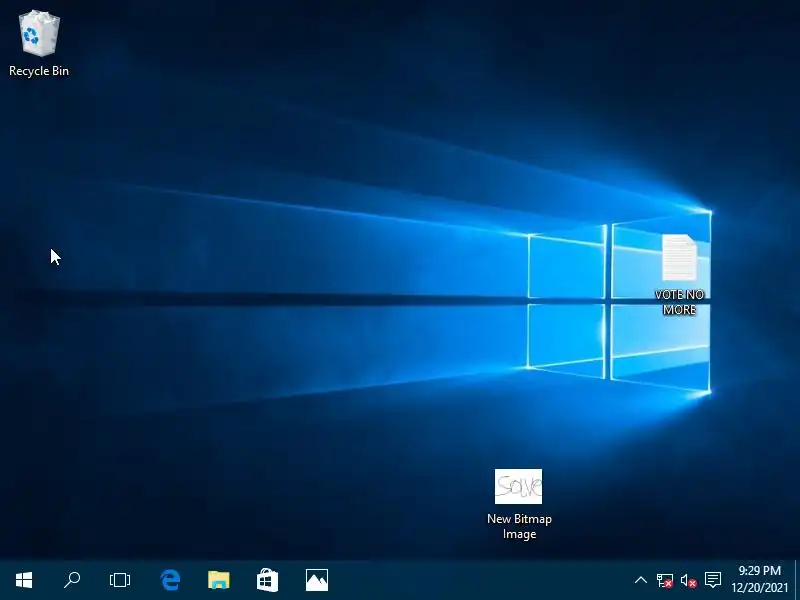Open the Photos app from taskbar
Screen dimensions: 800x600
click(317, 580)
